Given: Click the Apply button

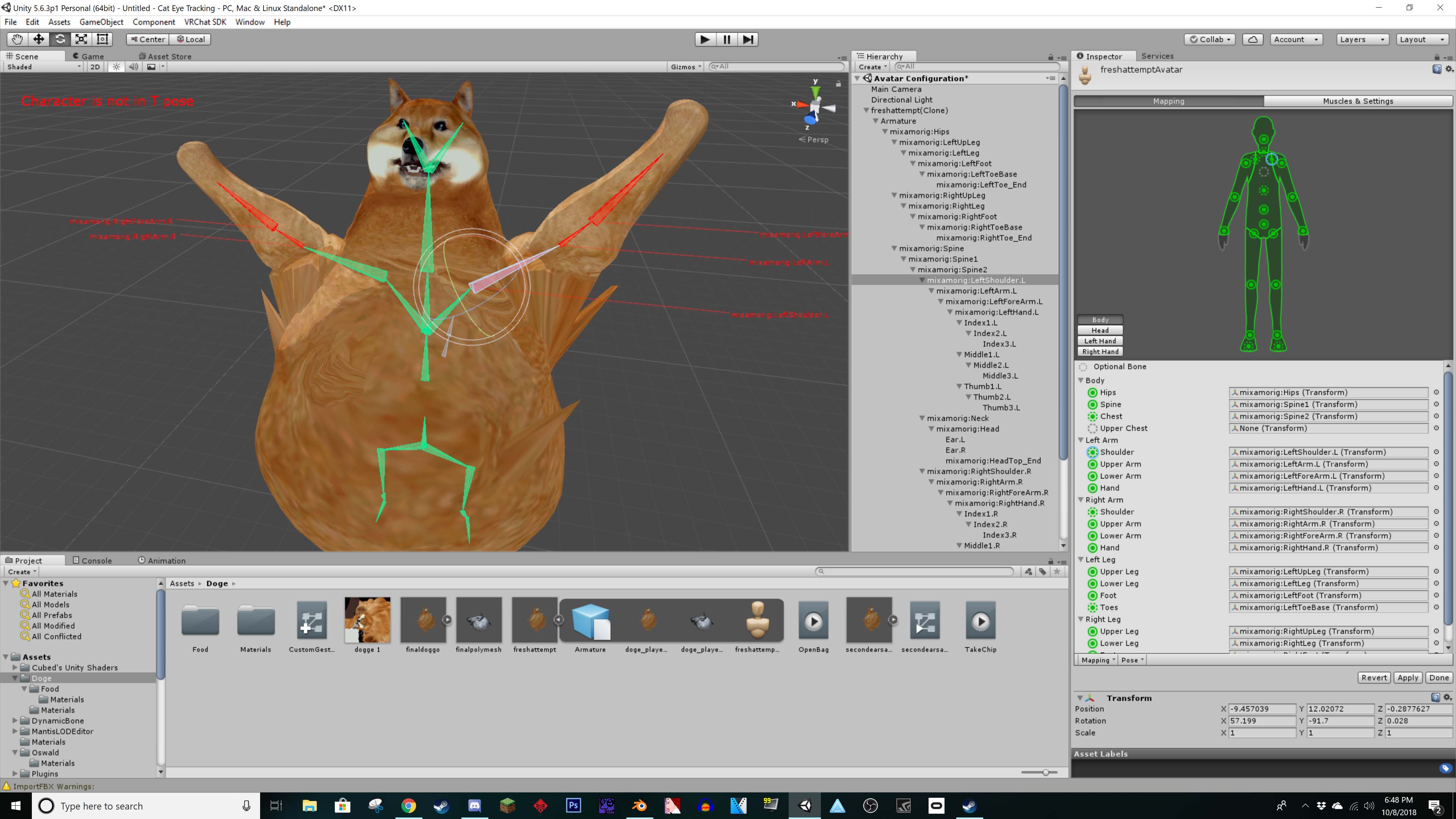Looking at the screenshot, I should point(1407,677).
